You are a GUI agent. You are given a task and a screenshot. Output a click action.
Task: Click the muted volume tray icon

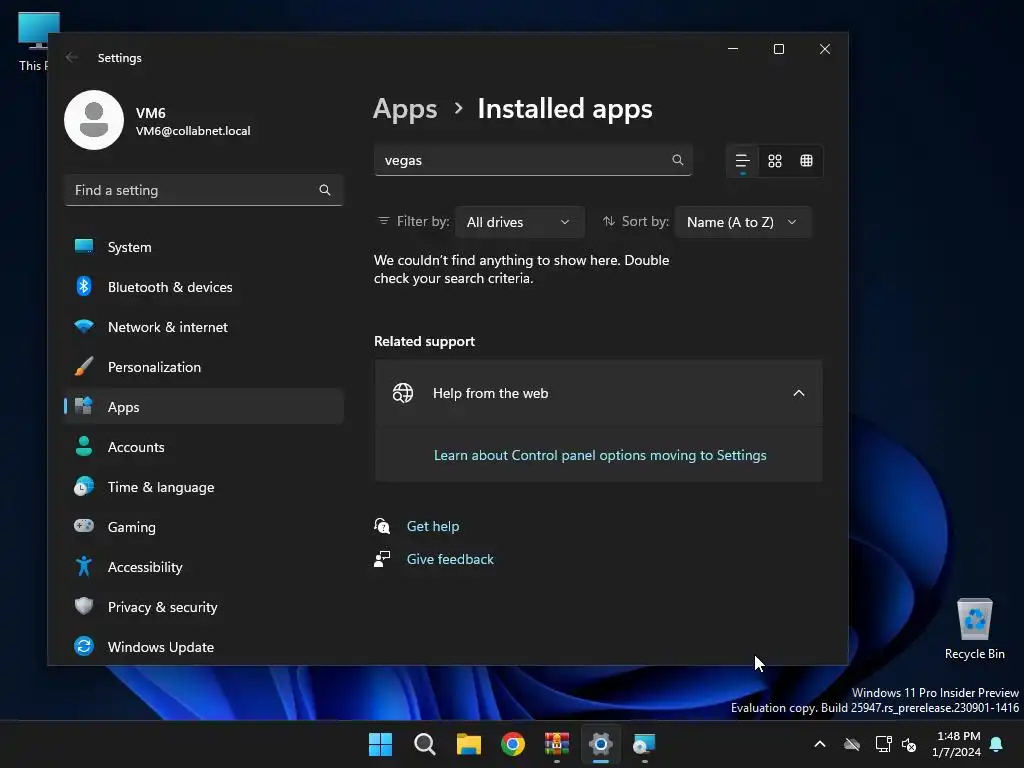tap(908, 744)
